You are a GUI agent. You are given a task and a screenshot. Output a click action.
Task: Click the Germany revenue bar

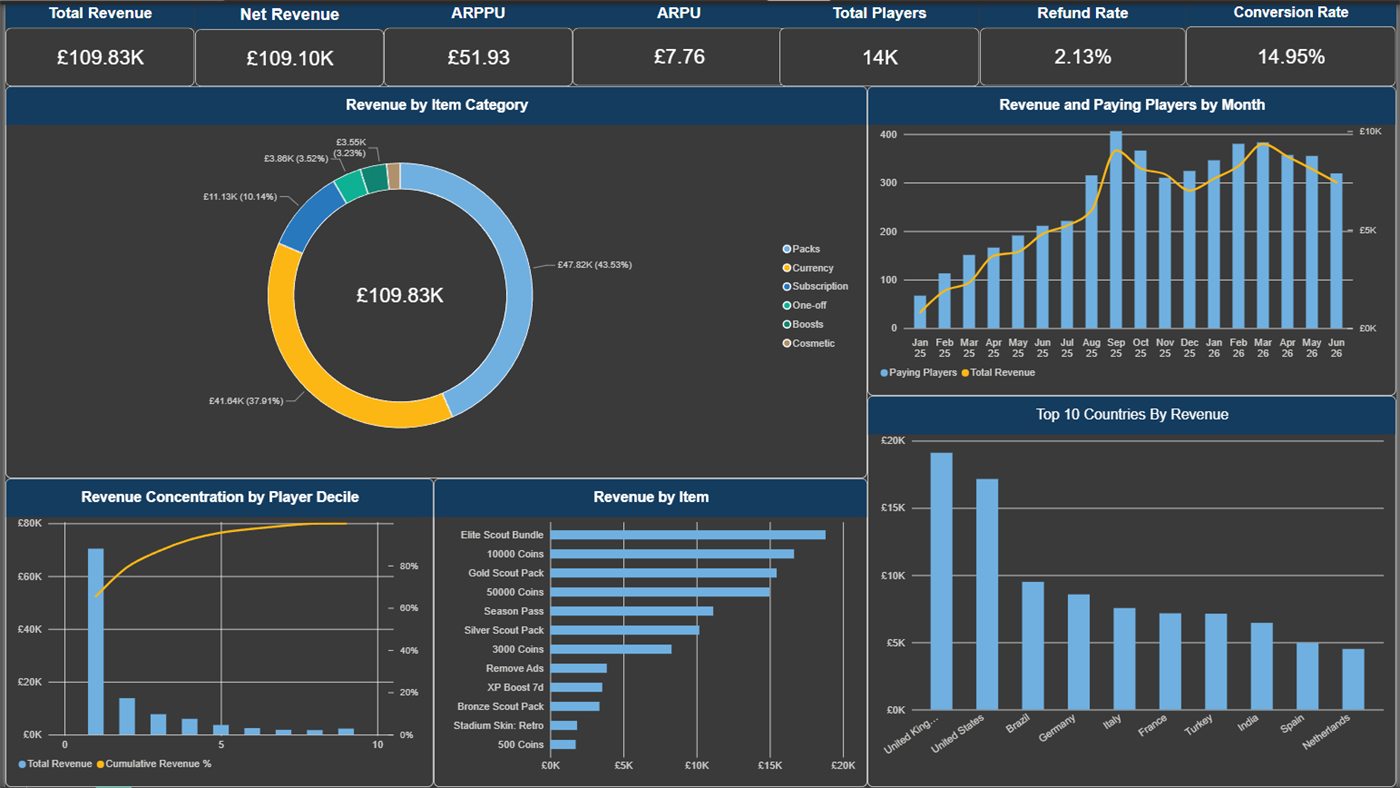point(1078,652)
